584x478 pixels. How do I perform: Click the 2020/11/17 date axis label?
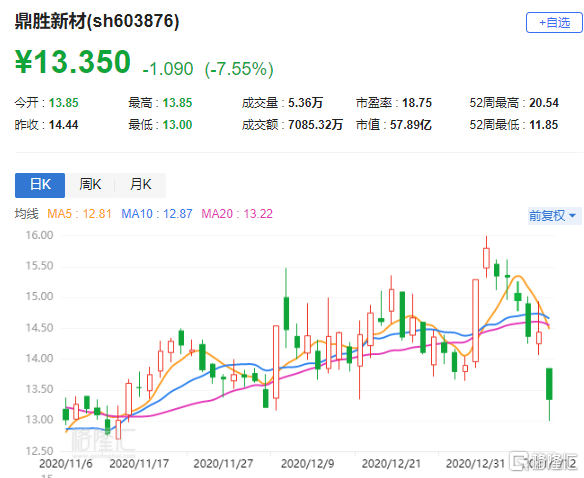139,464
